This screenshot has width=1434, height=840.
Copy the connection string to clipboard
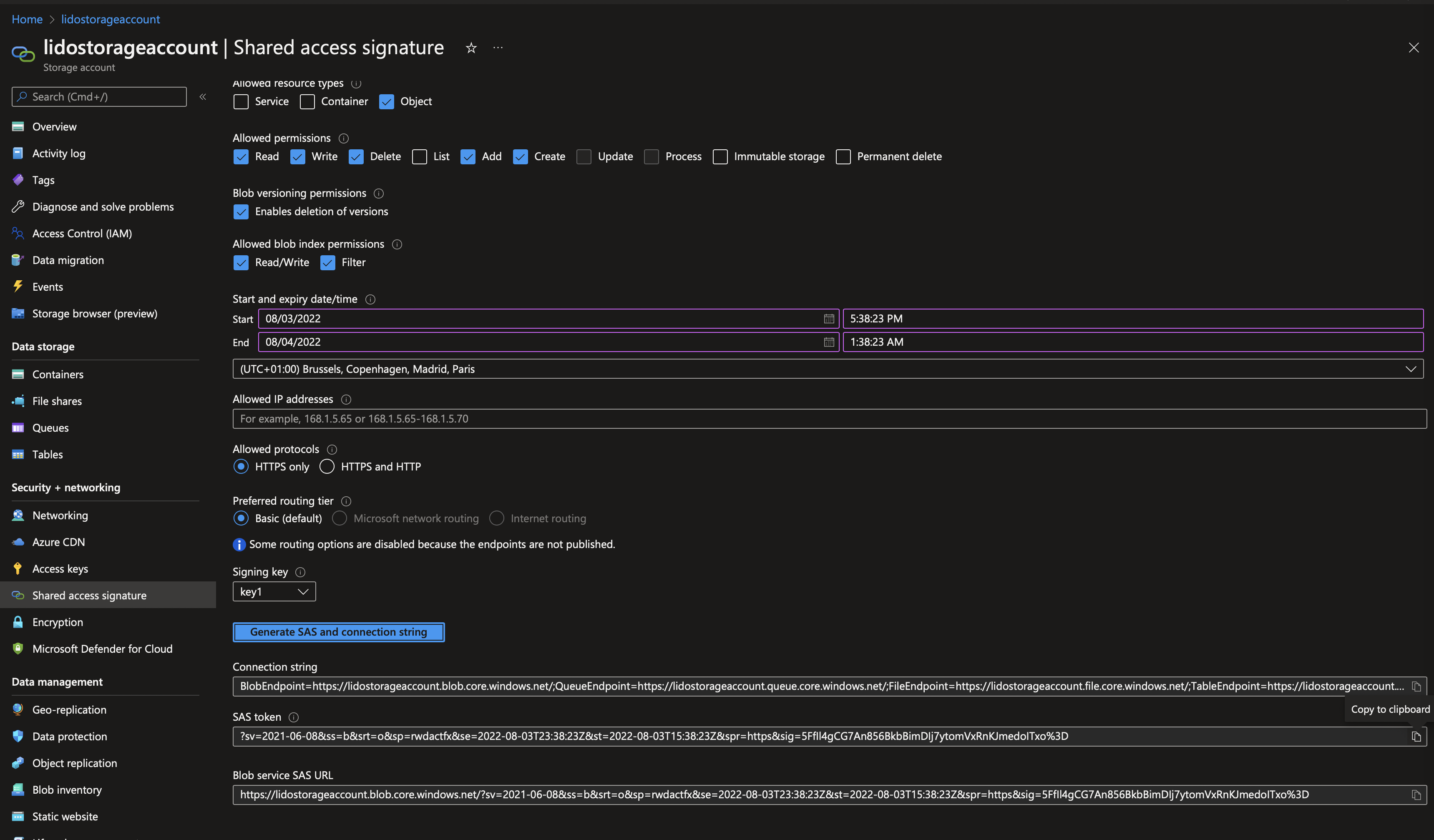coord(1416,687)
